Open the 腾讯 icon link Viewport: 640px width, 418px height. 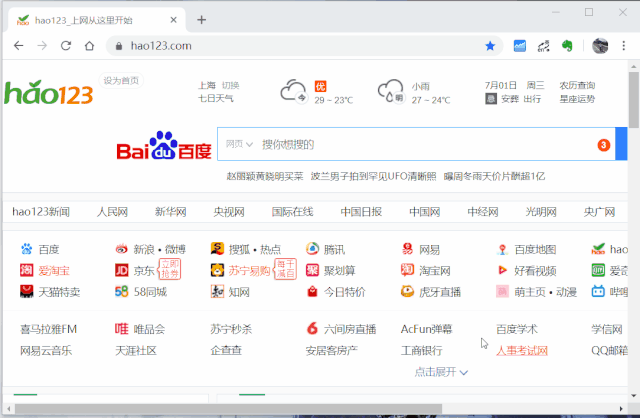(x=312, y=248)
